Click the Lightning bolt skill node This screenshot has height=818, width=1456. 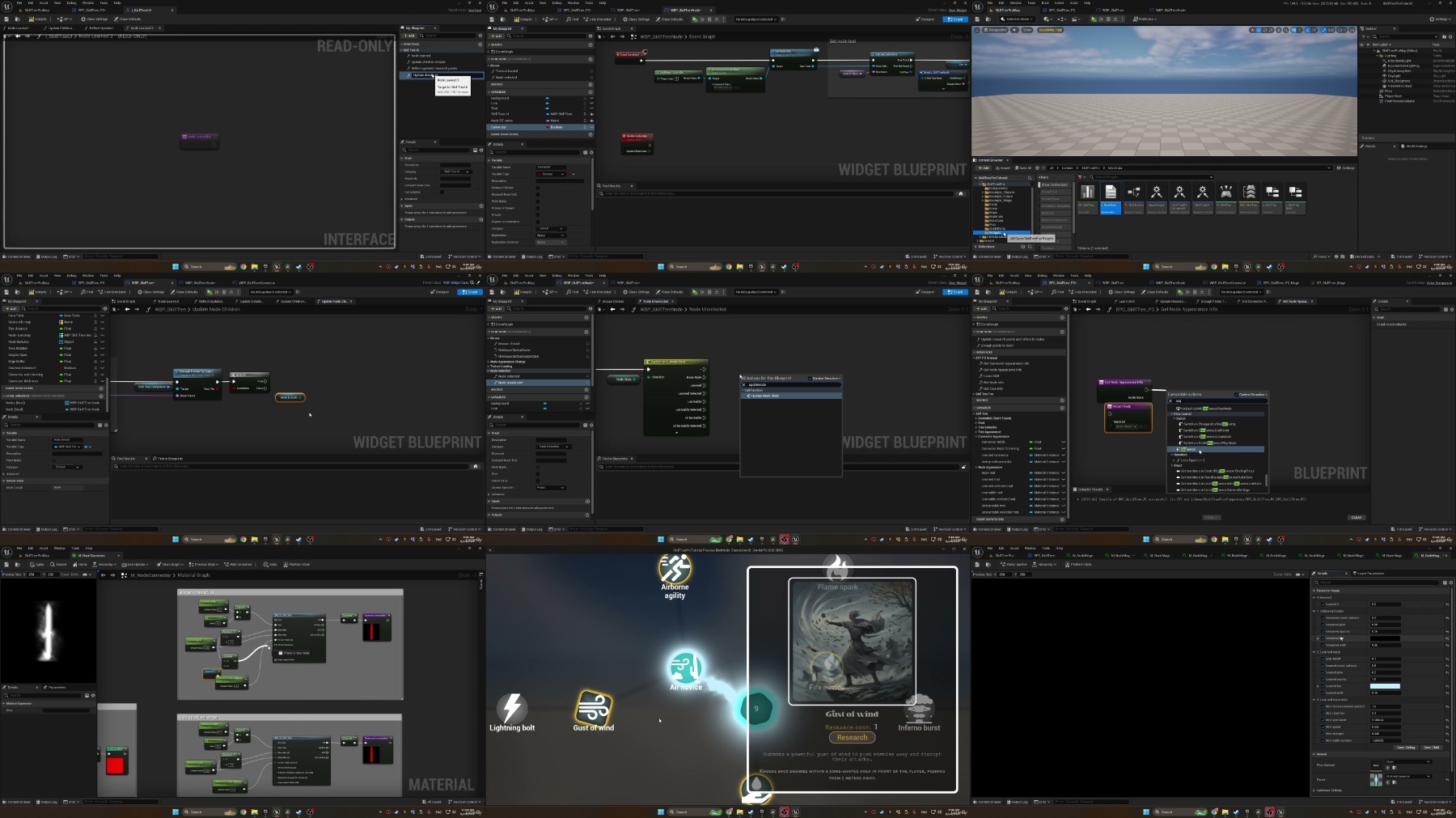coord(511,709)
